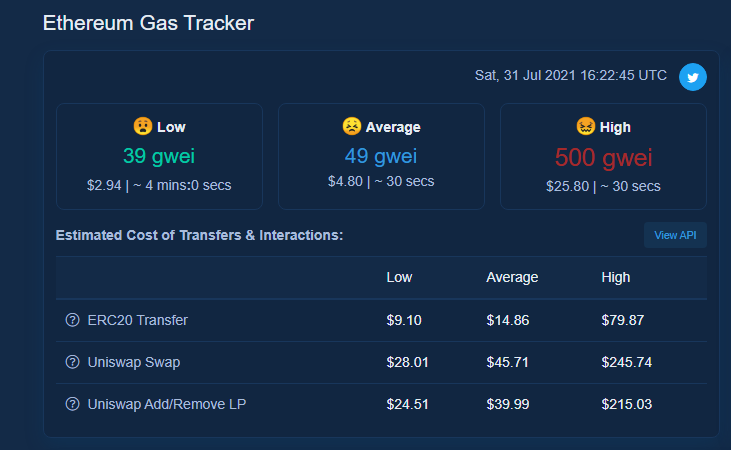Select the High 500 gwei card
This screenshot has height=450, width=731.
click(603, 156)
